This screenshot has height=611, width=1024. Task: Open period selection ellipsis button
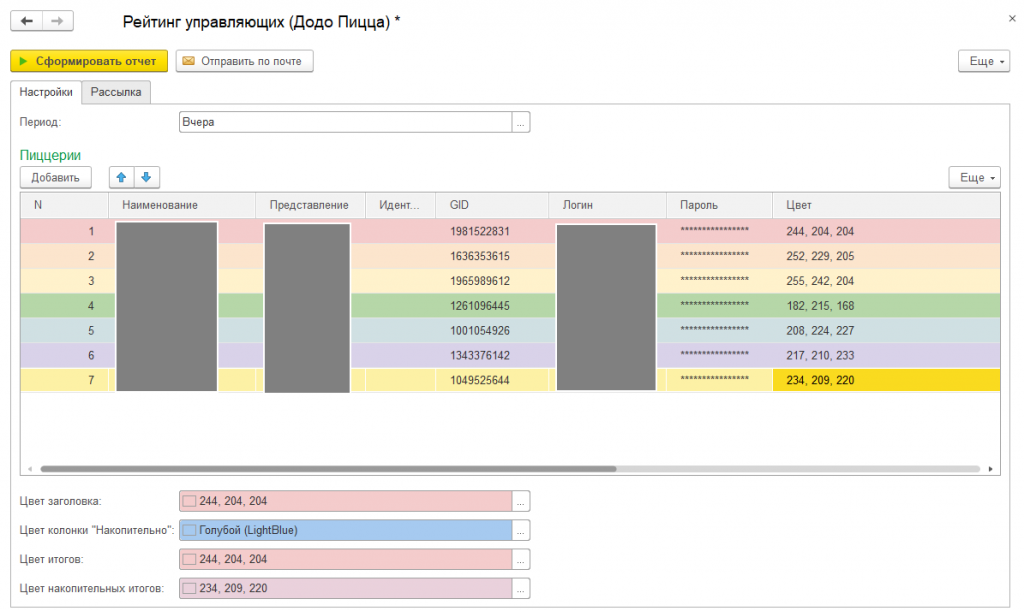521,122
